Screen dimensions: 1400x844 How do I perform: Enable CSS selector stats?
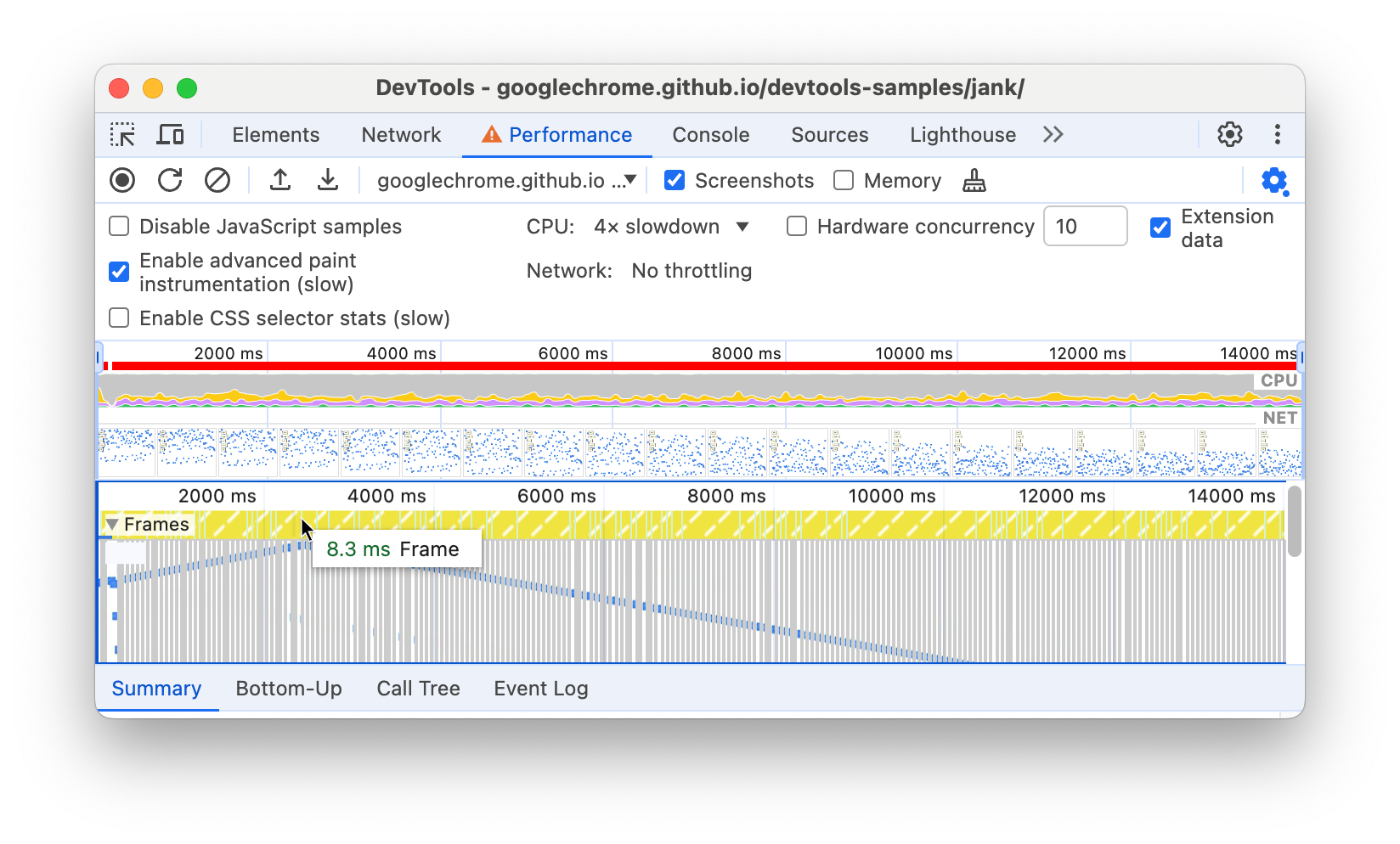(x=119, y=318)
